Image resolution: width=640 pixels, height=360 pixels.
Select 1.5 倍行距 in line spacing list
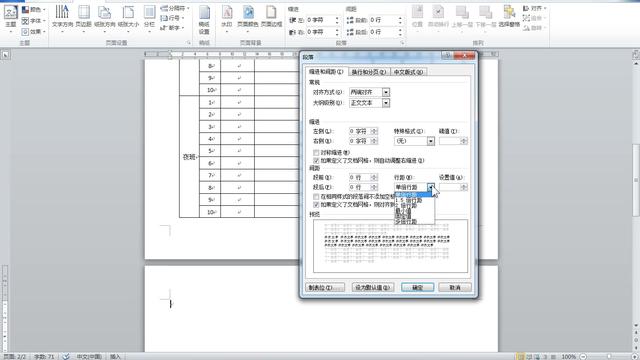413,200
